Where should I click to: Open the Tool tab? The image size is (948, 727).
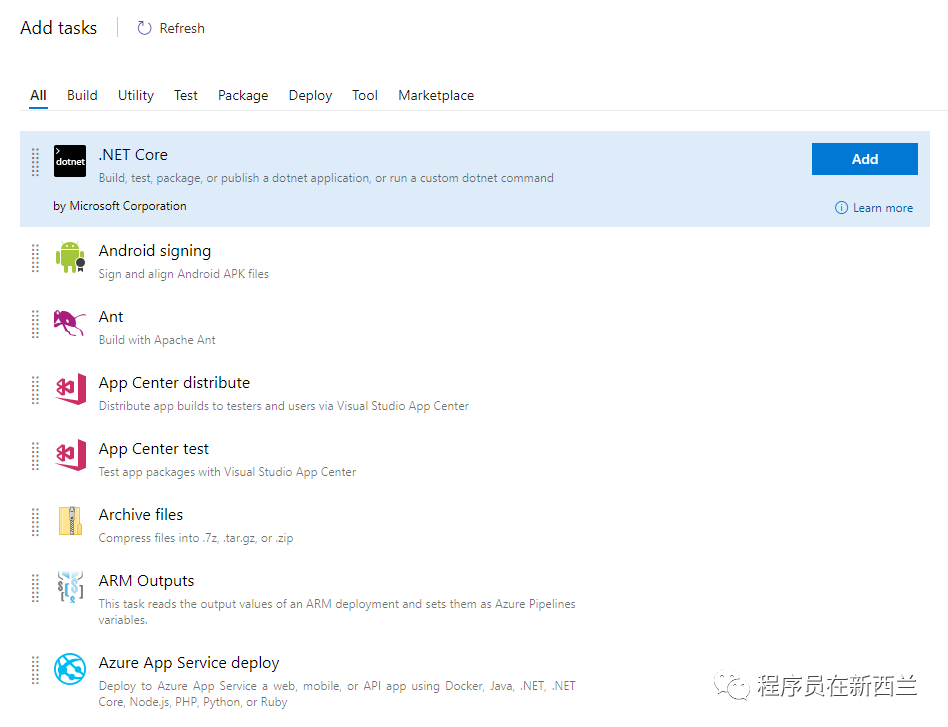365,96
